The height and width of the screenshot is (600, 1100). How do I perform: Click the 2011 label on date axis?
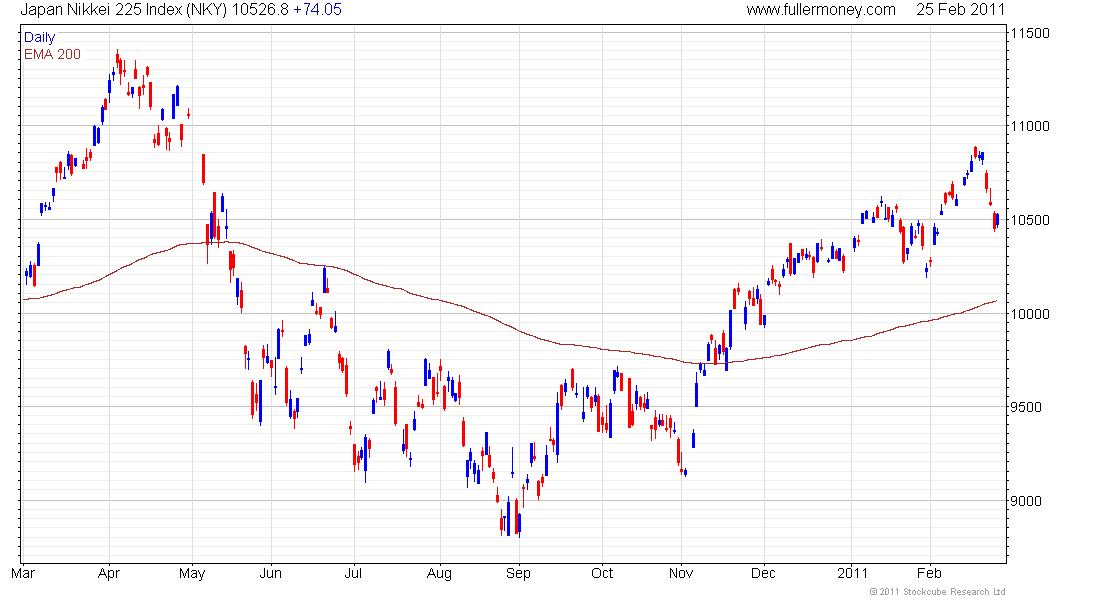[852, 573]
